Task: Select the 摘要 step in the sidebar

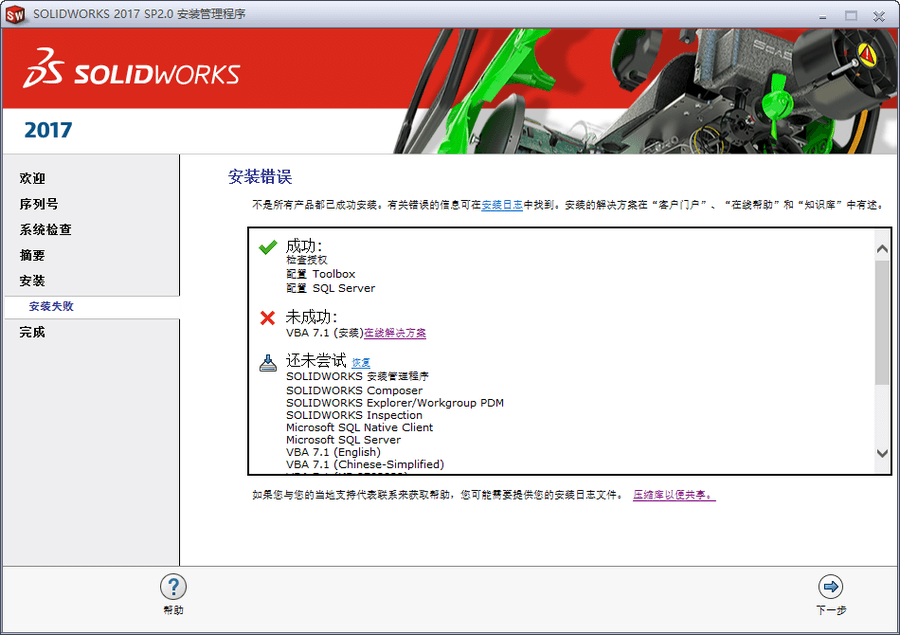Action: [31, 255]
